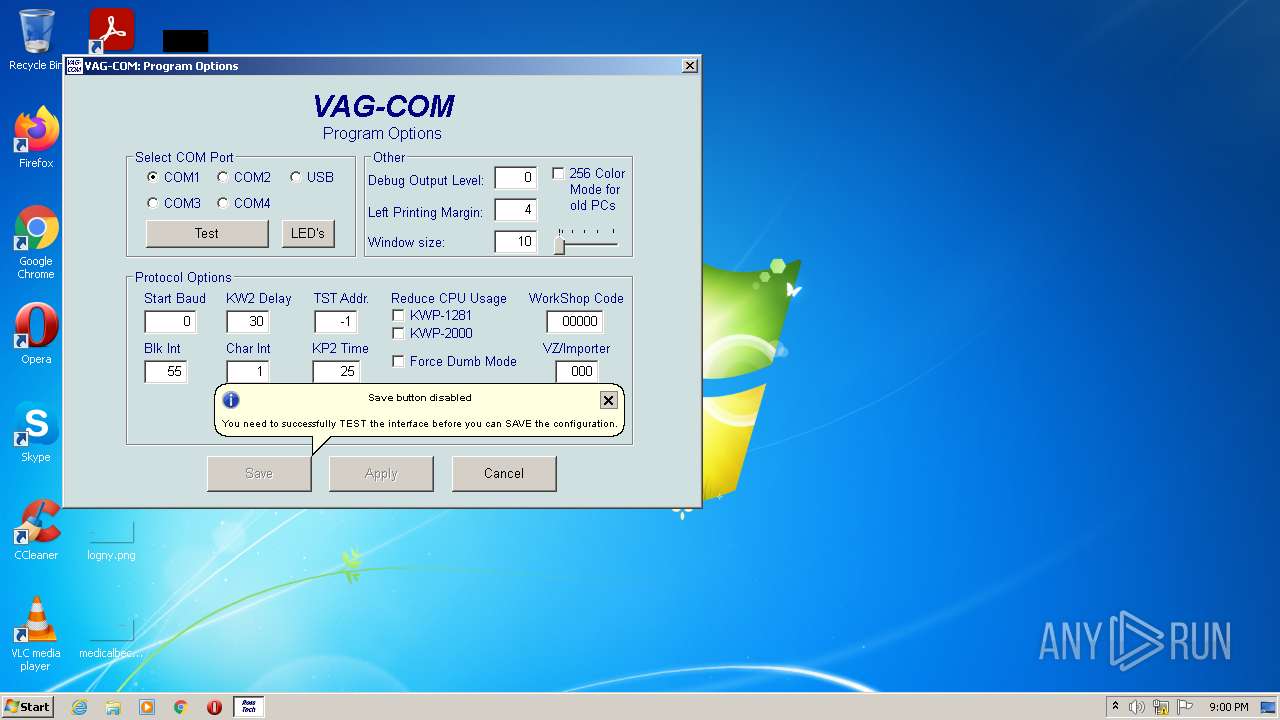Click the Apply button
This screenshot has width=1280, height=720.
coord(381,473)
